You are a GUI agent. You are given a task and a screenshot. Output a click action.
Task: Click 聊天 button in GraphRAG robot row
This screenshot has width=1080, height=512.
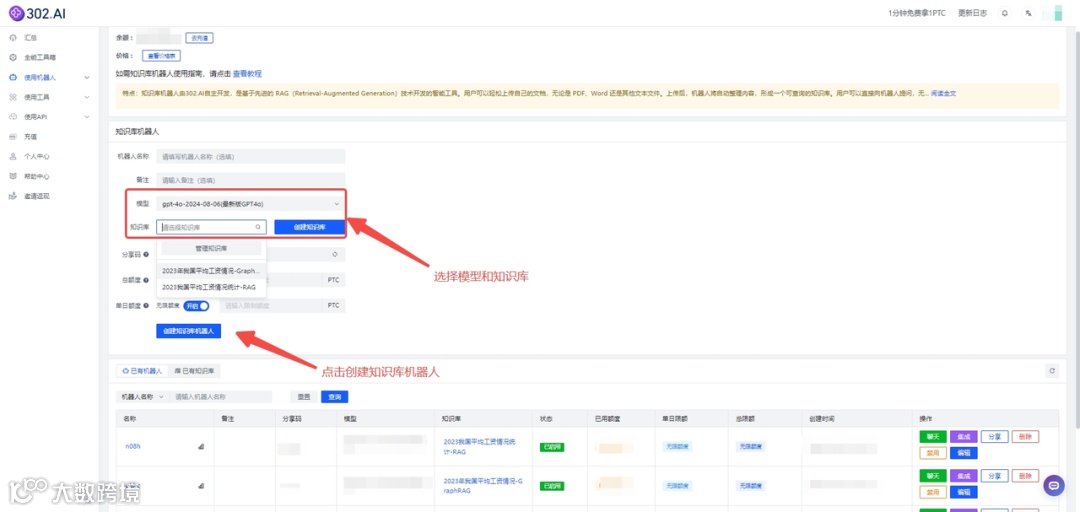(x=933, y=475)
